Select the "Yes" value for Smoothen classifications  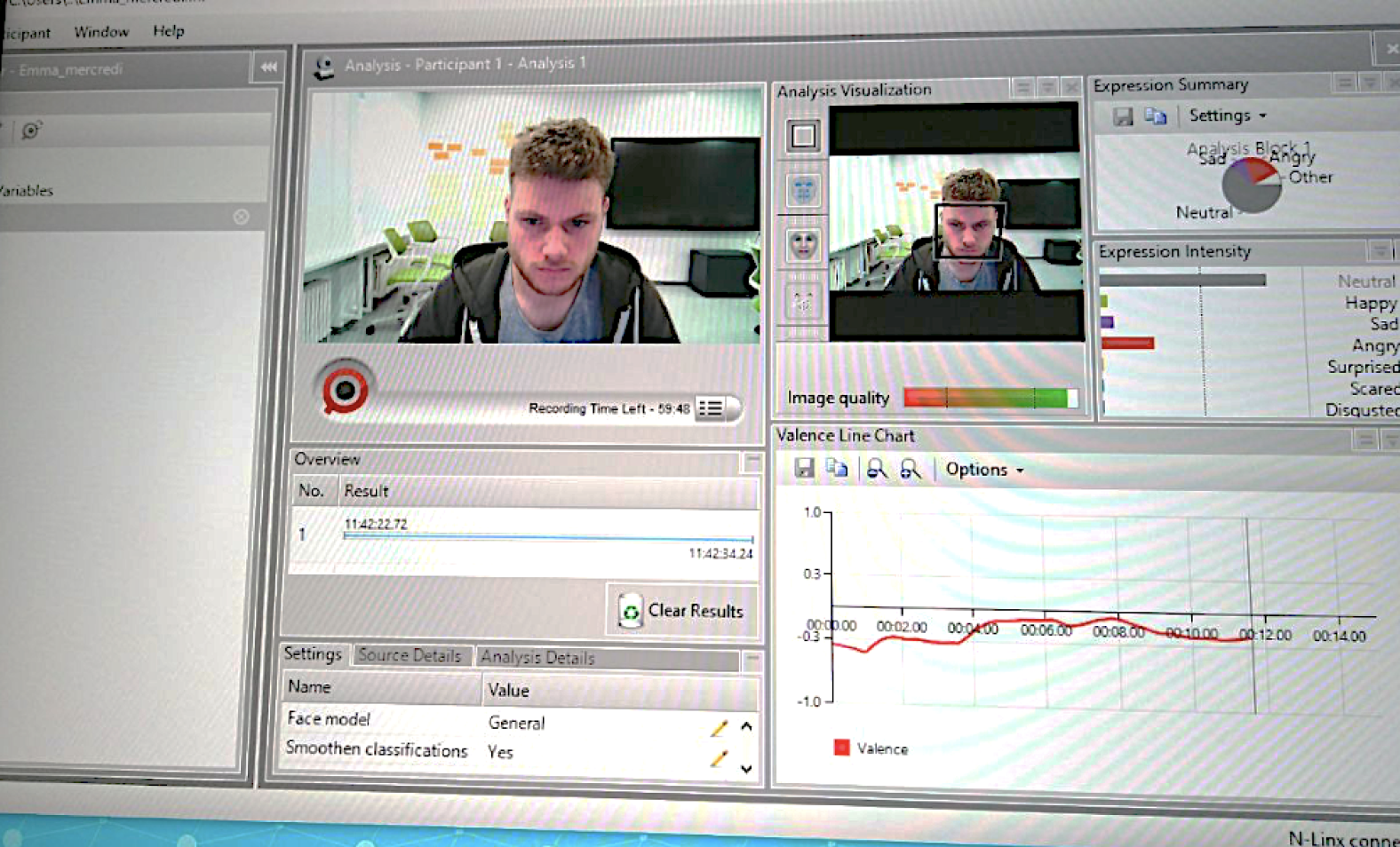(x=500, y=752)
